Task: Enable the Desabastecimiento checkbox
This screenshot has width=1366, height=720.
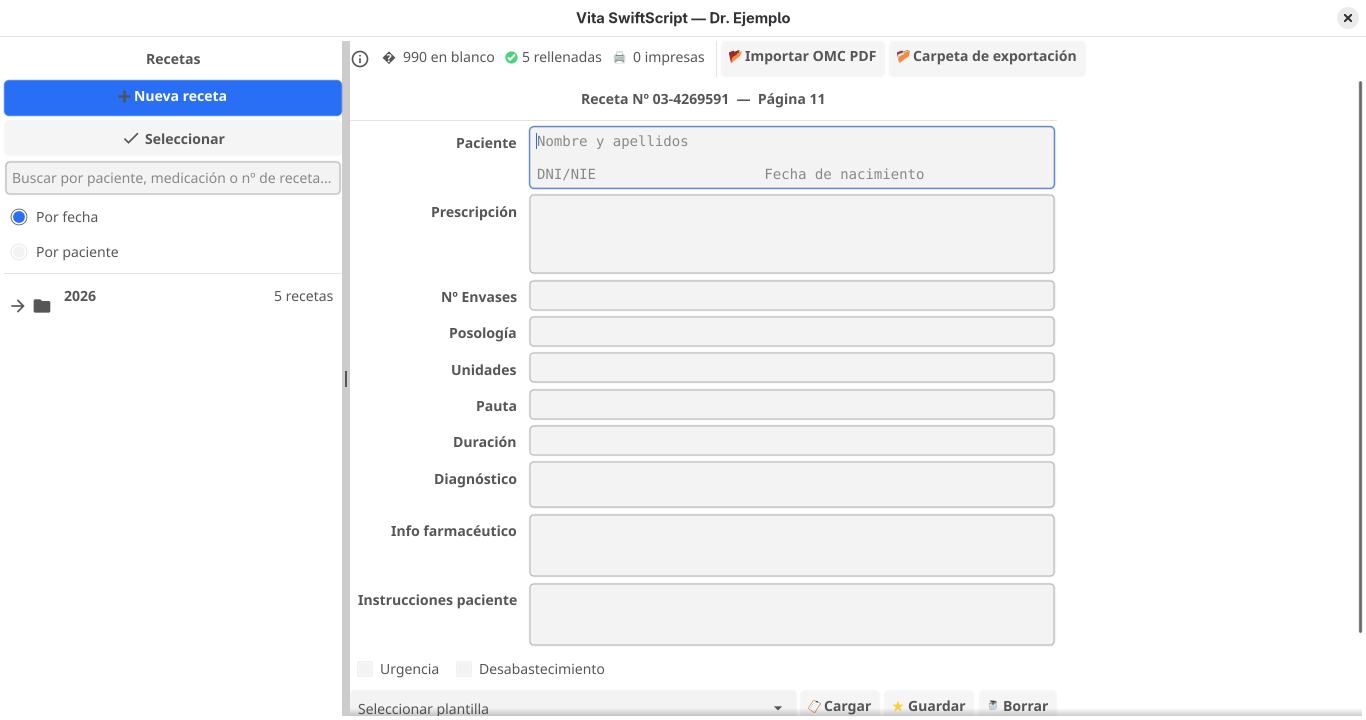Action: coord(464,669)
